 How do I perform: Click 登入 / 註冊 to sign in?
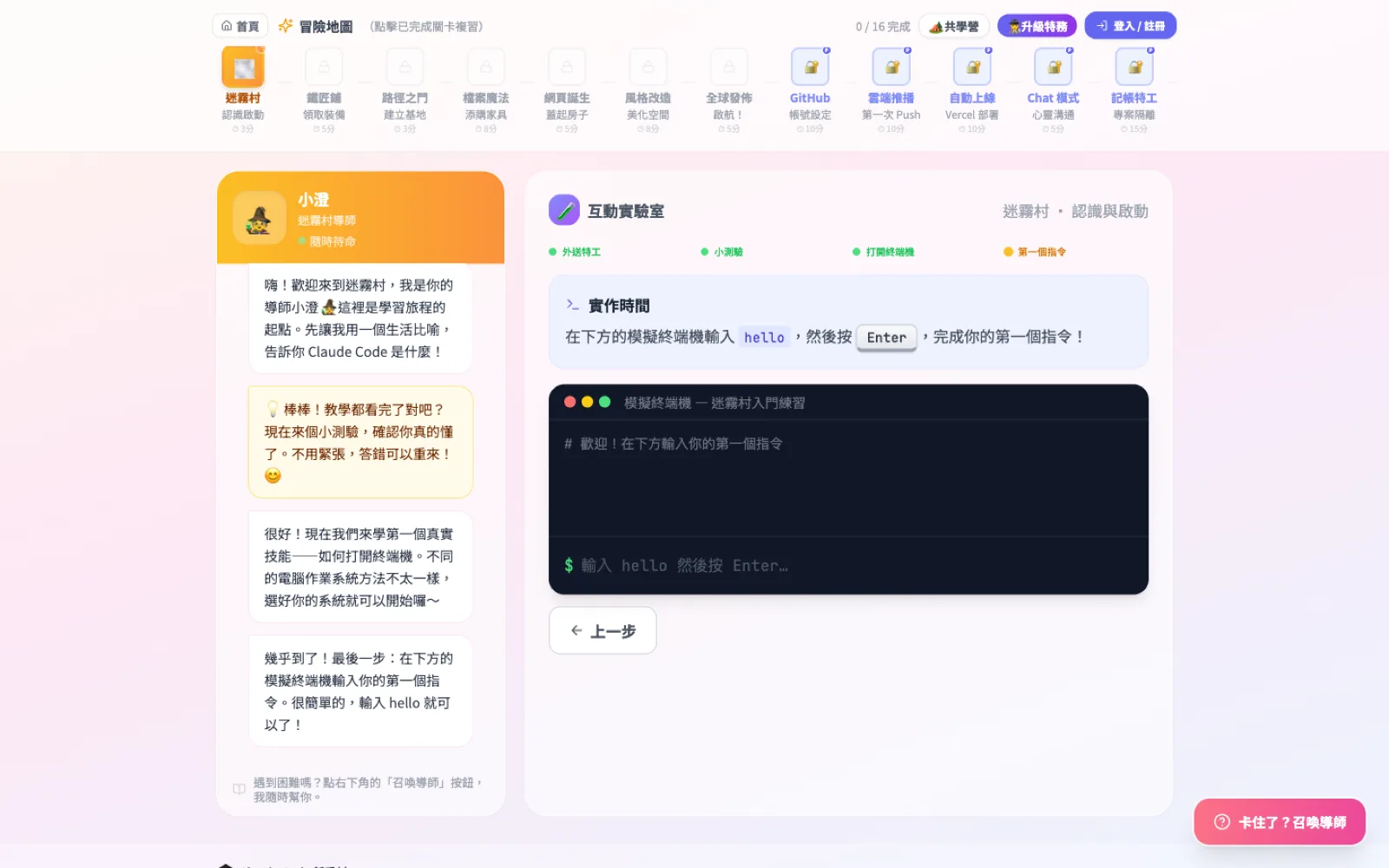click(1130, 26)
